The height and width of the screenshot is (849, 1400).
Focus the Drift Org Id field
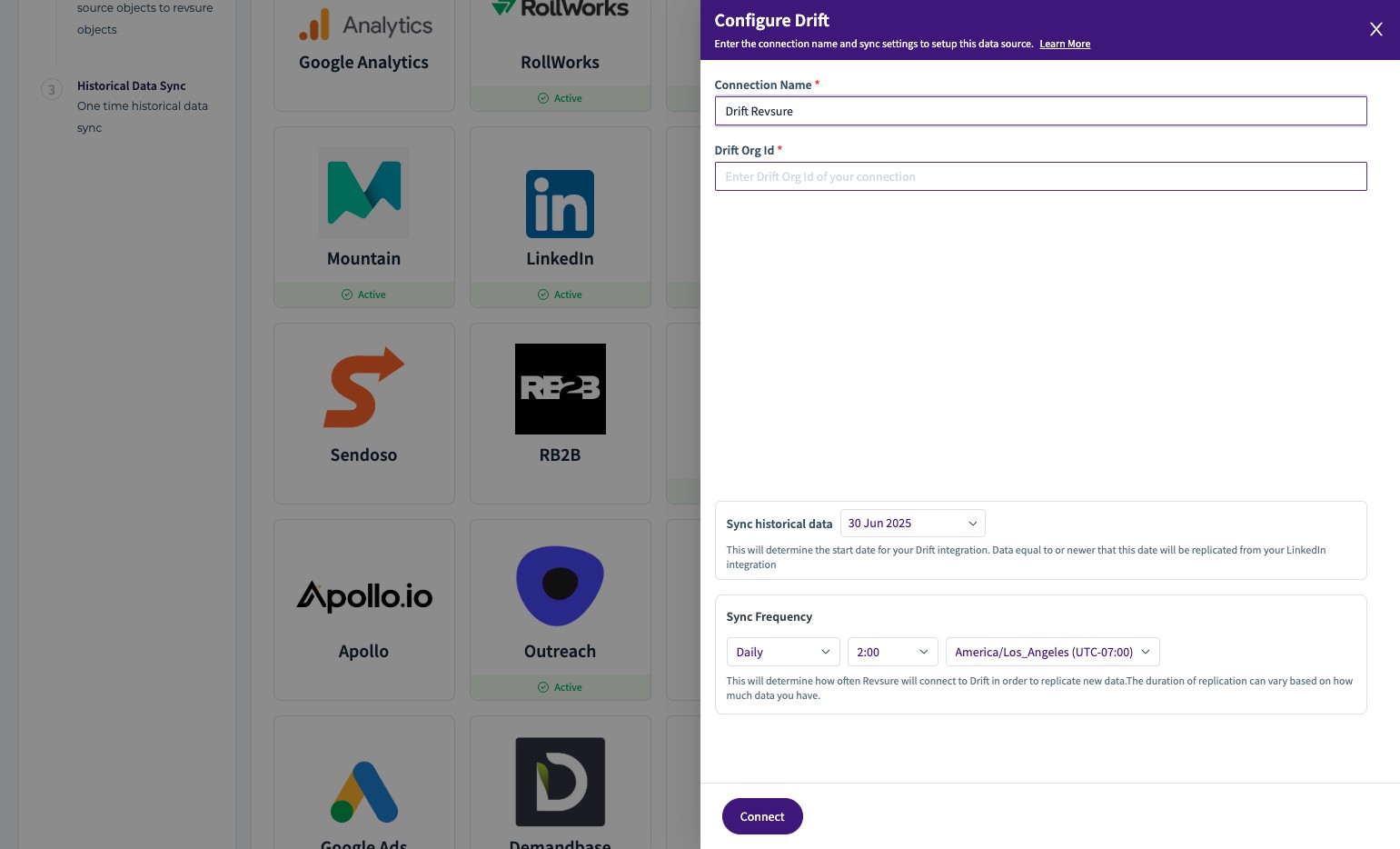[1040, 176]
